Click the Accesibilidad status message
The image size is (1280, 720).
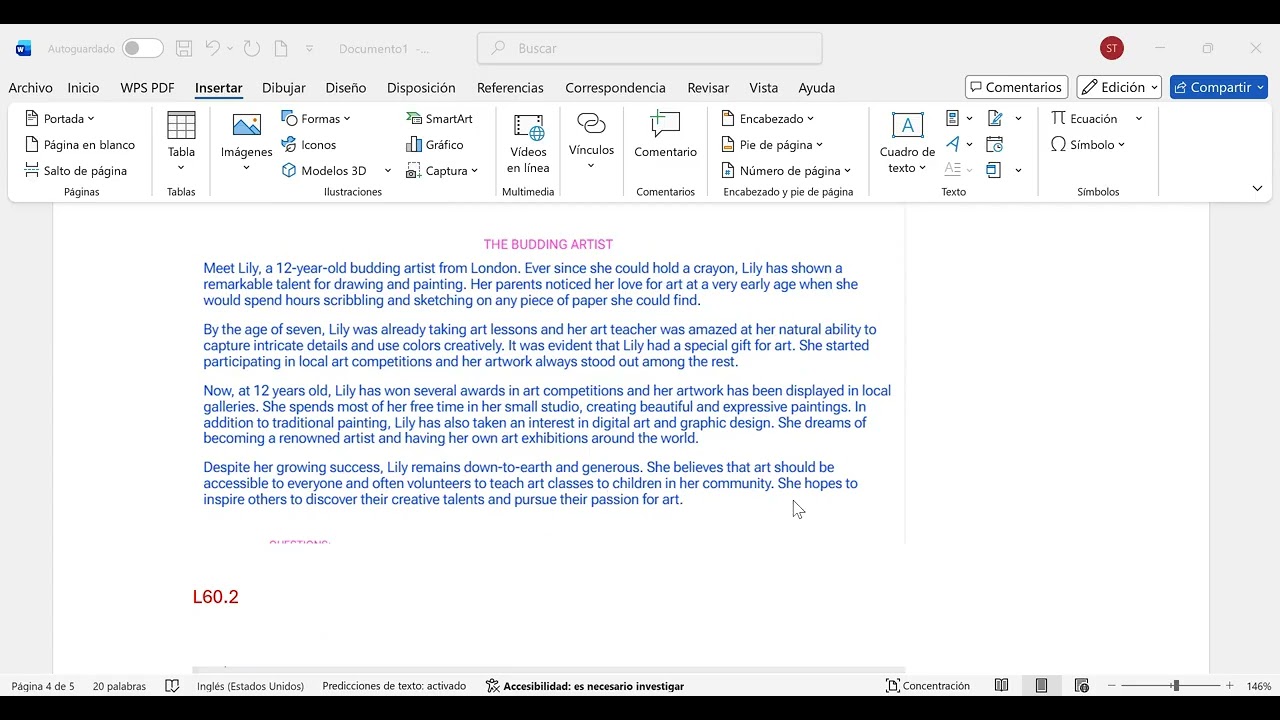click(x=585, y=686)
